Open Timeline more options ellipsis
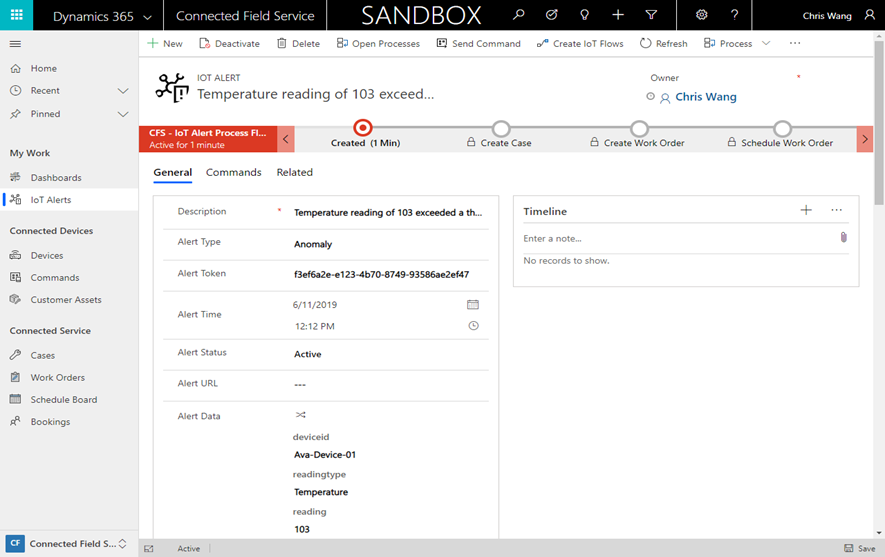 (x=836, y=210)
